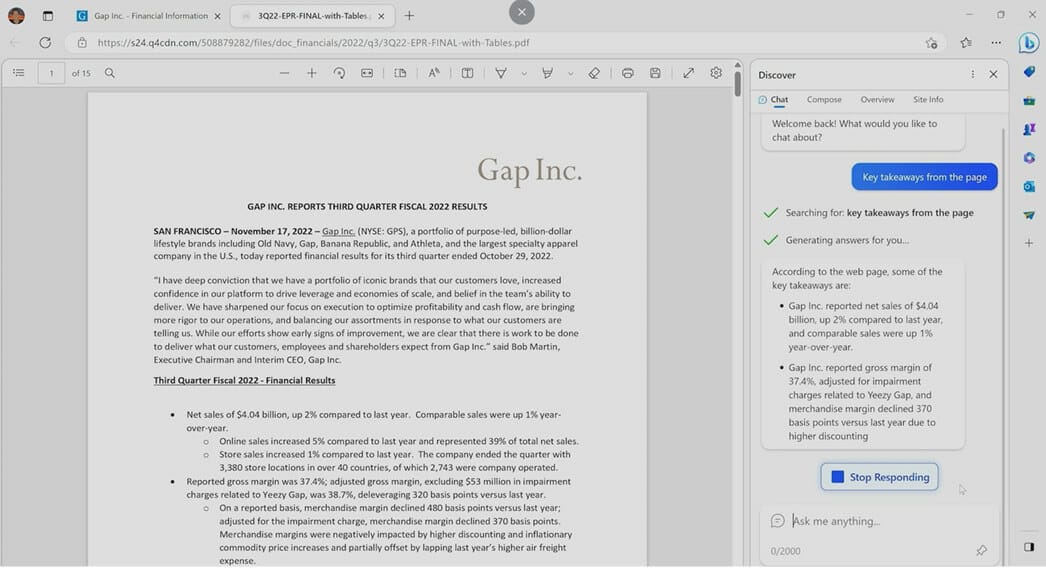The width and height of the screenshot is (1046, 568).
Task: Open the user profile avatar
Action: coord(16,15)
